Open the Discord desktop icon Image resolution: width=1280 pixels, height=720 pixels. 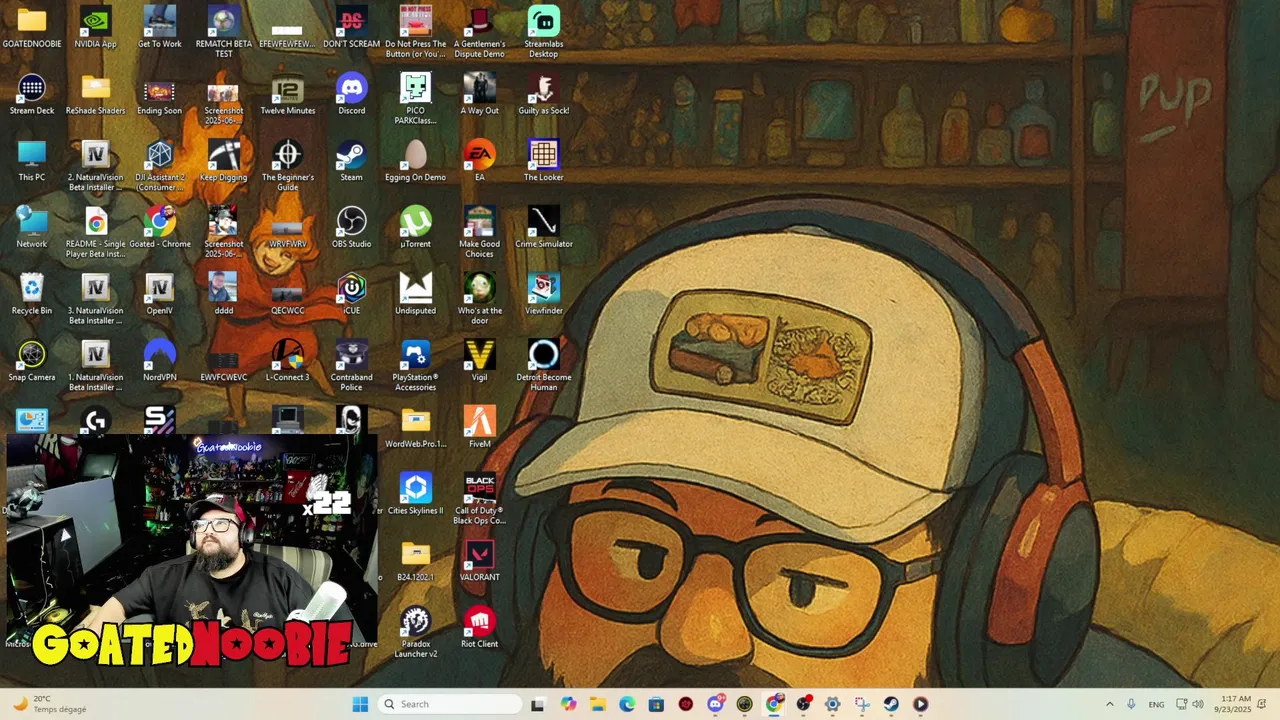click(x=351, y=95)
